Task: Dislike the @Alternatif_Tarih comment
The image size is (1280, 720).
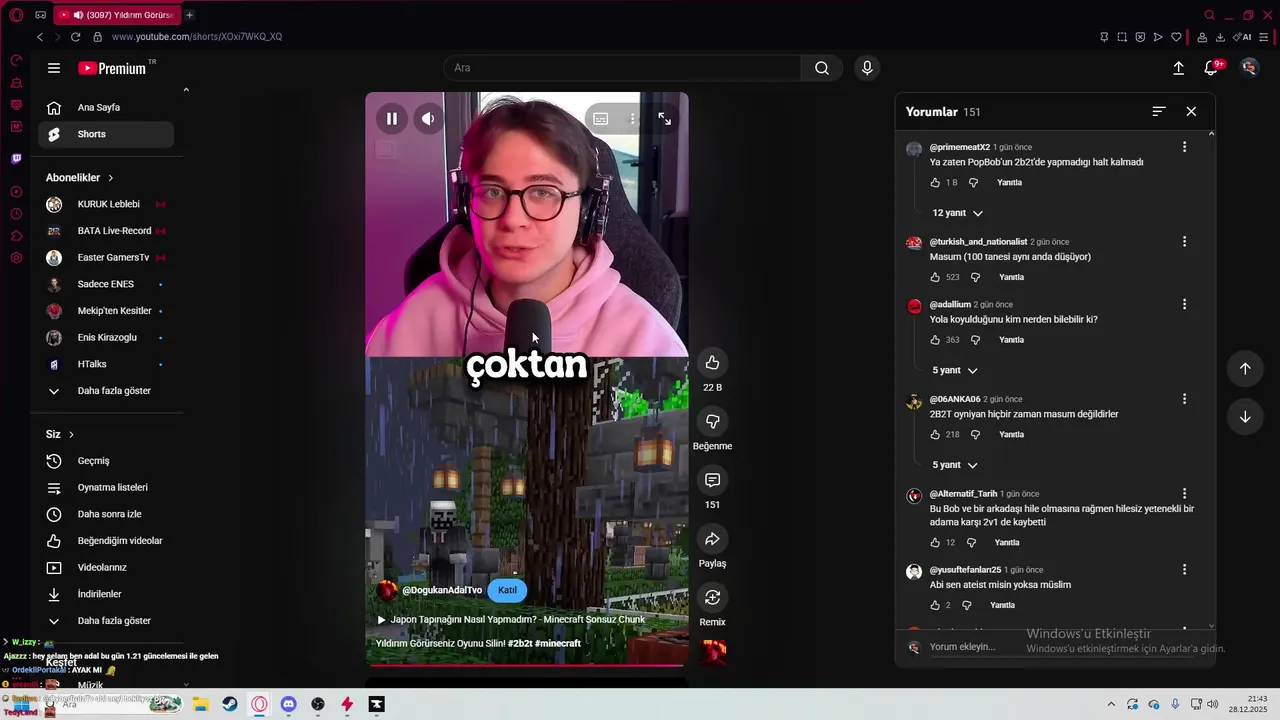Action: click(x=971, y=543)
